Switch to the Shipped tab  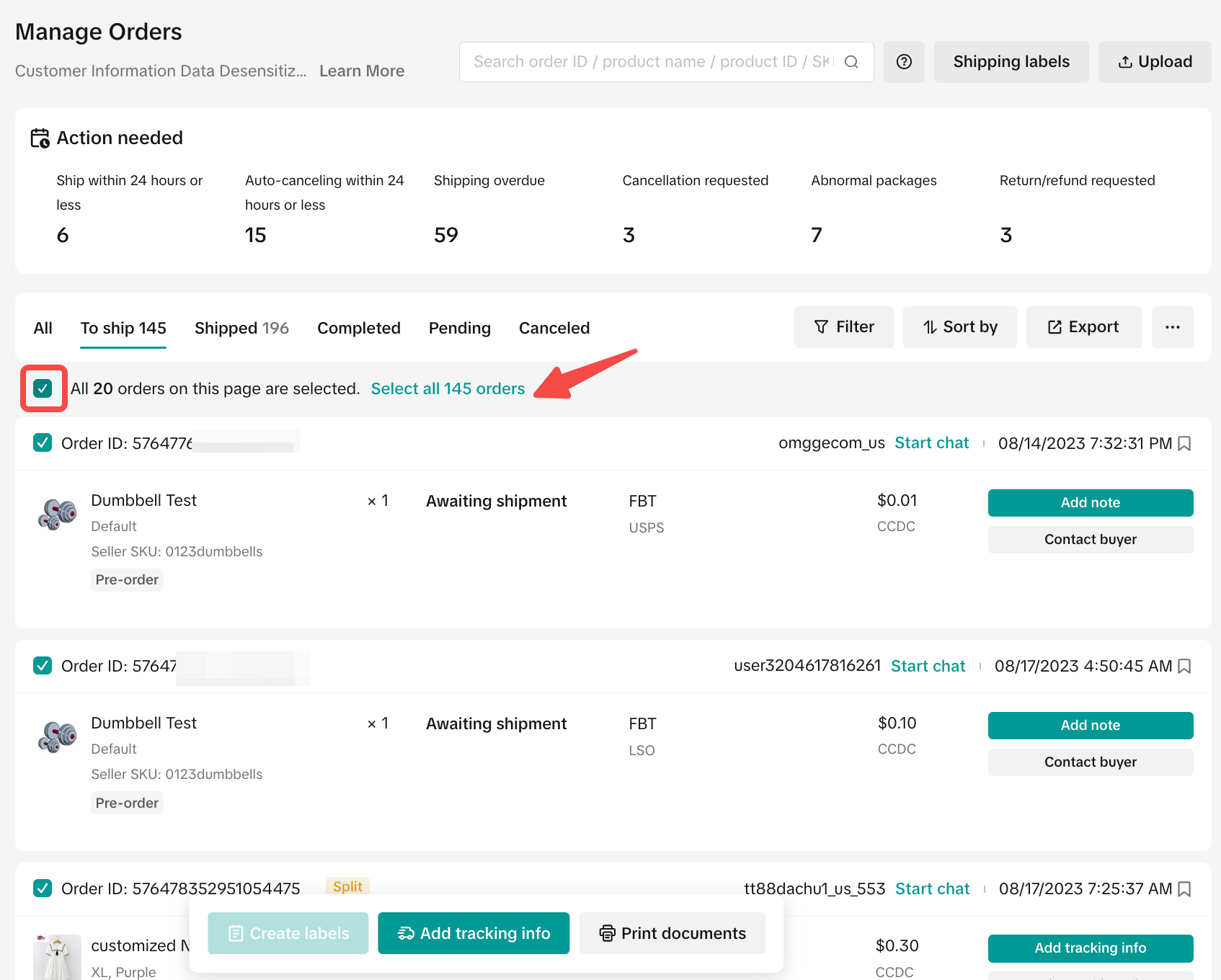pos(241,328)
